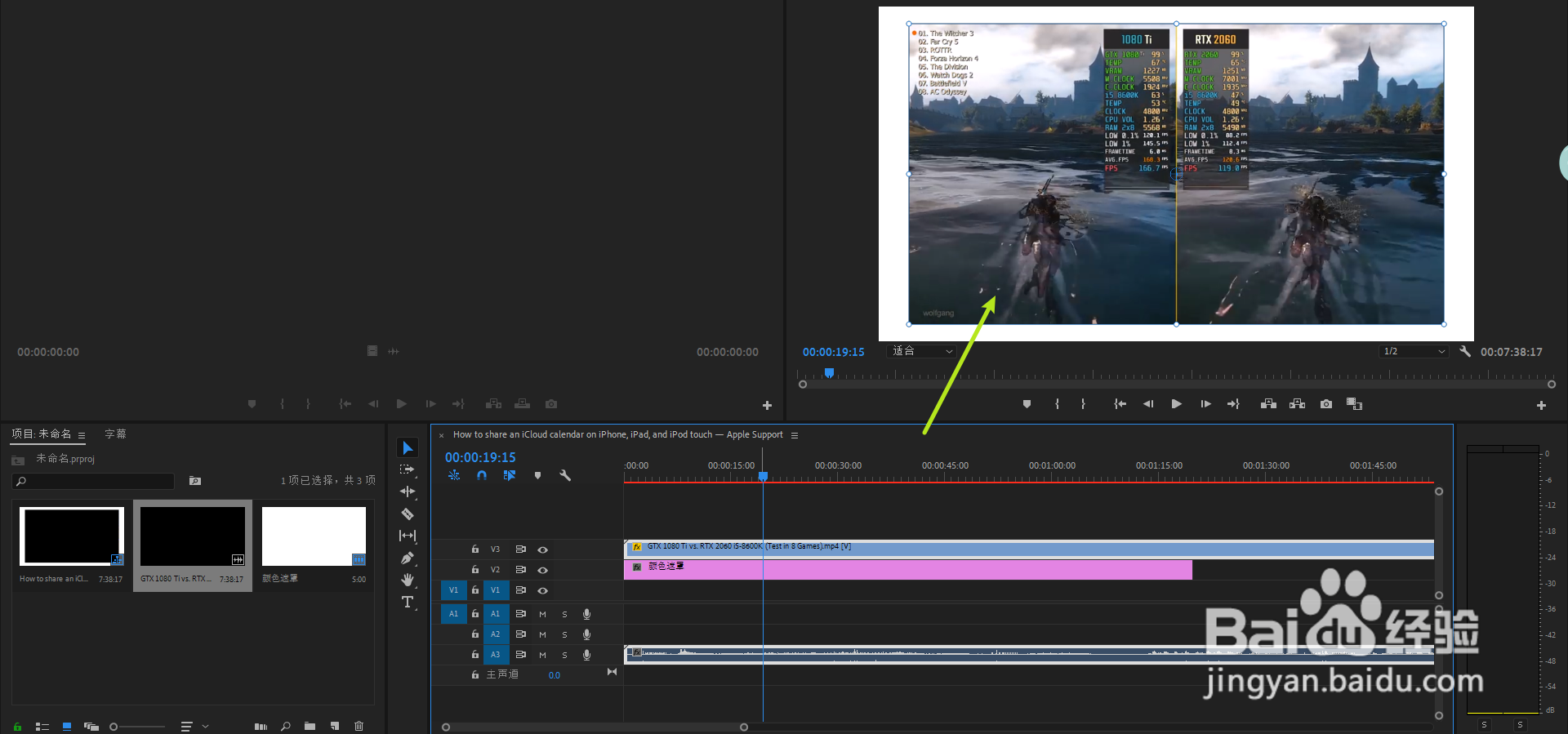This screenshot has height=734, width=1568.
Task: Play in Program monitor
Action: click(x=1176, y=404)
